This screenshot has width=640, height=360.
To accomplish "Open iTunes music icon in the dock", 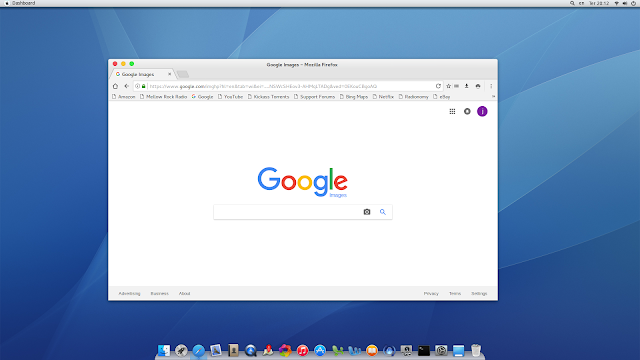I will 302,350.
